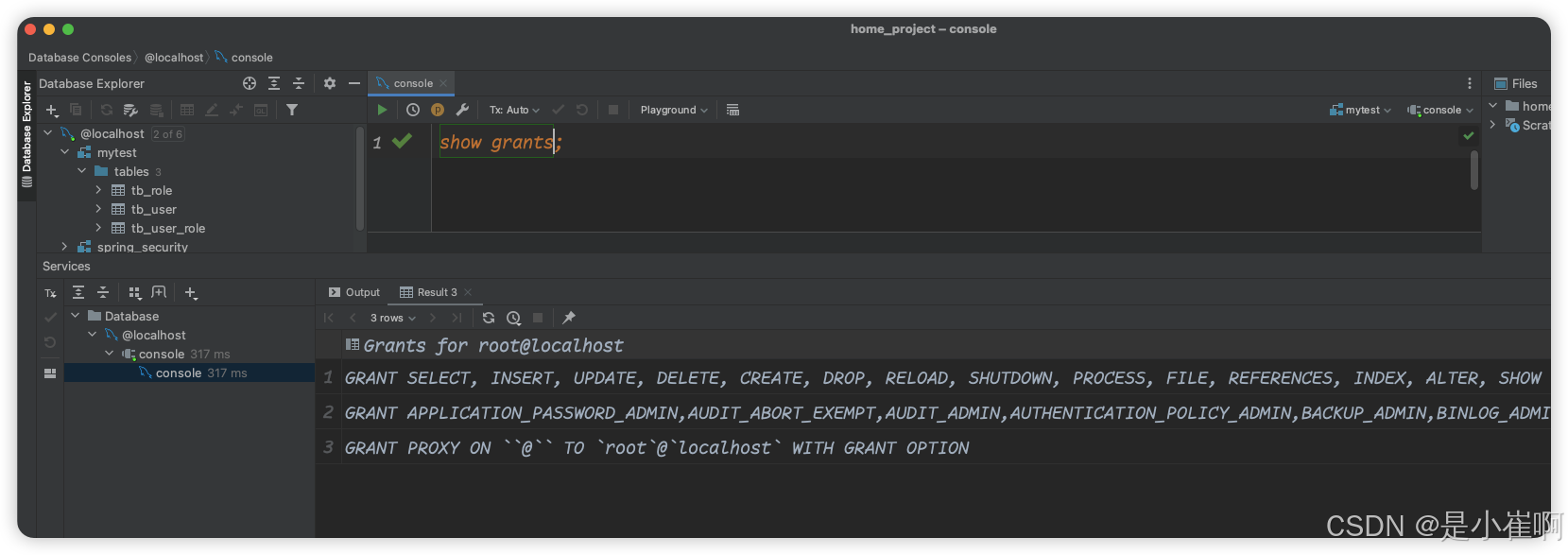Expand the tb_user_role table
The height and width of the screenshot is (555, 1568).
point(98,228)
